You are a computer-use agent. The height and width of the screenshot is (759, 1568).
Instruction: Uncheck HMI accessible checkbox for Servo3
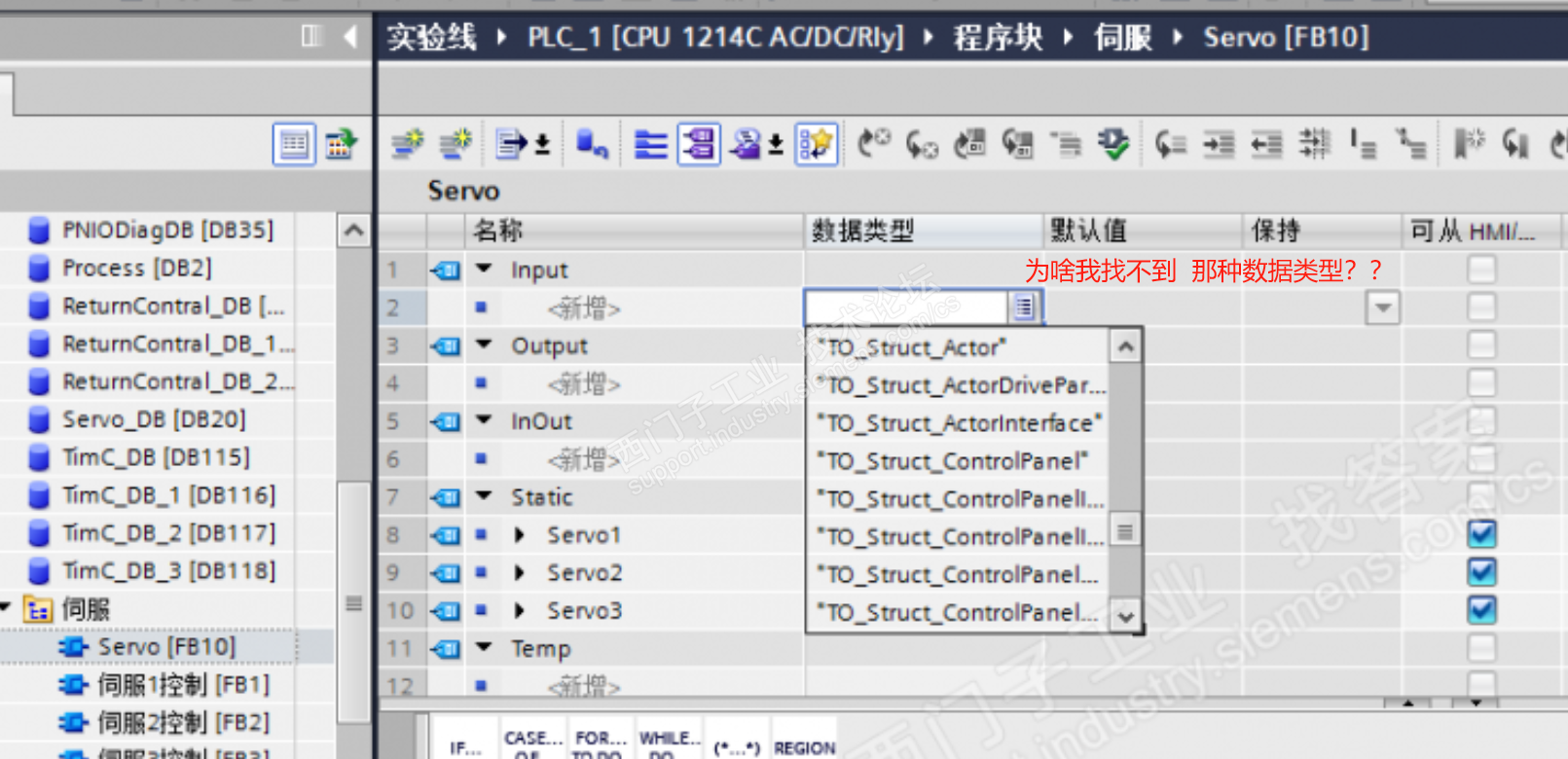[x=1481, y=610]
